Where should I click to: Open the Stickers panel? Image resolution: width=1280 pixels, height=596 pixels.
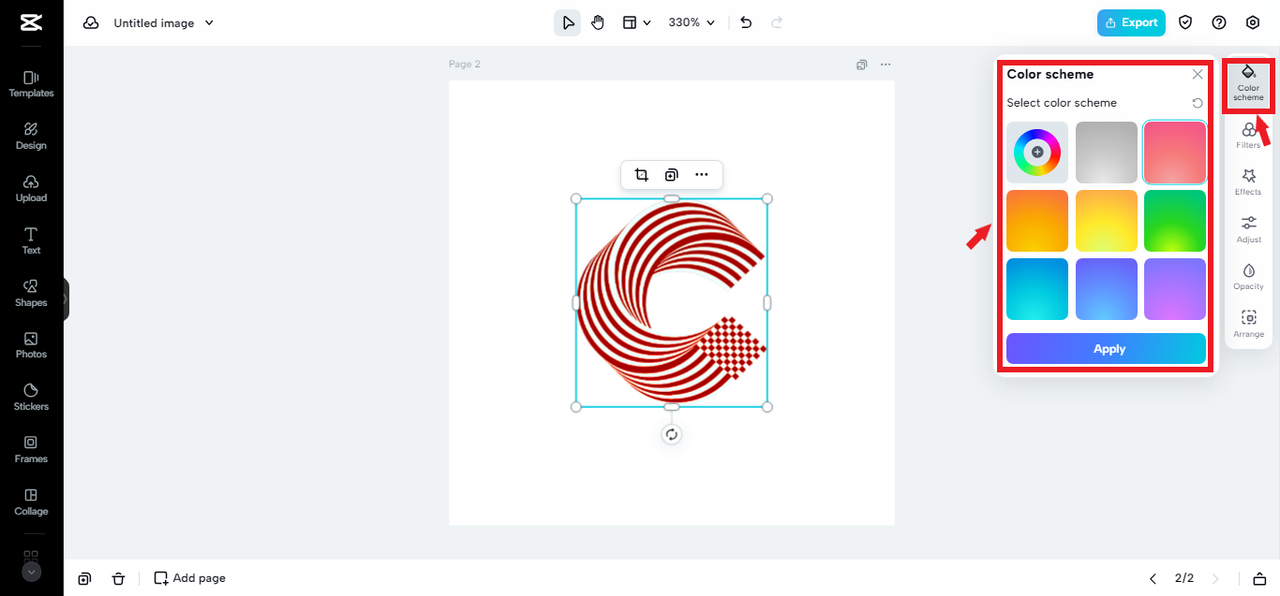[31, 397]
